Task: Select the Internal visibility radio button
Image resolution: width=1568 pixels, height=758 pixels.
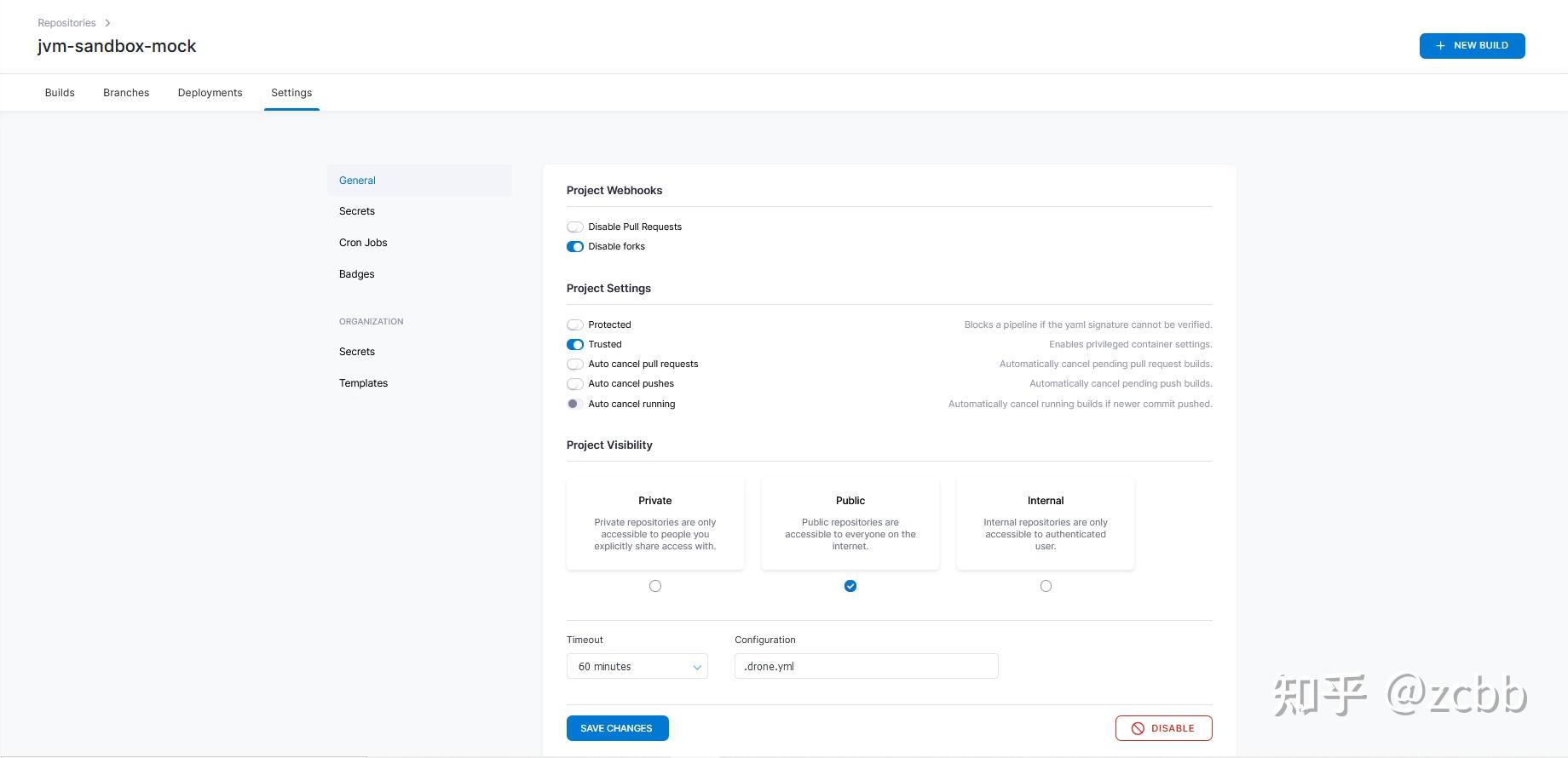Action: [1046, 586]
